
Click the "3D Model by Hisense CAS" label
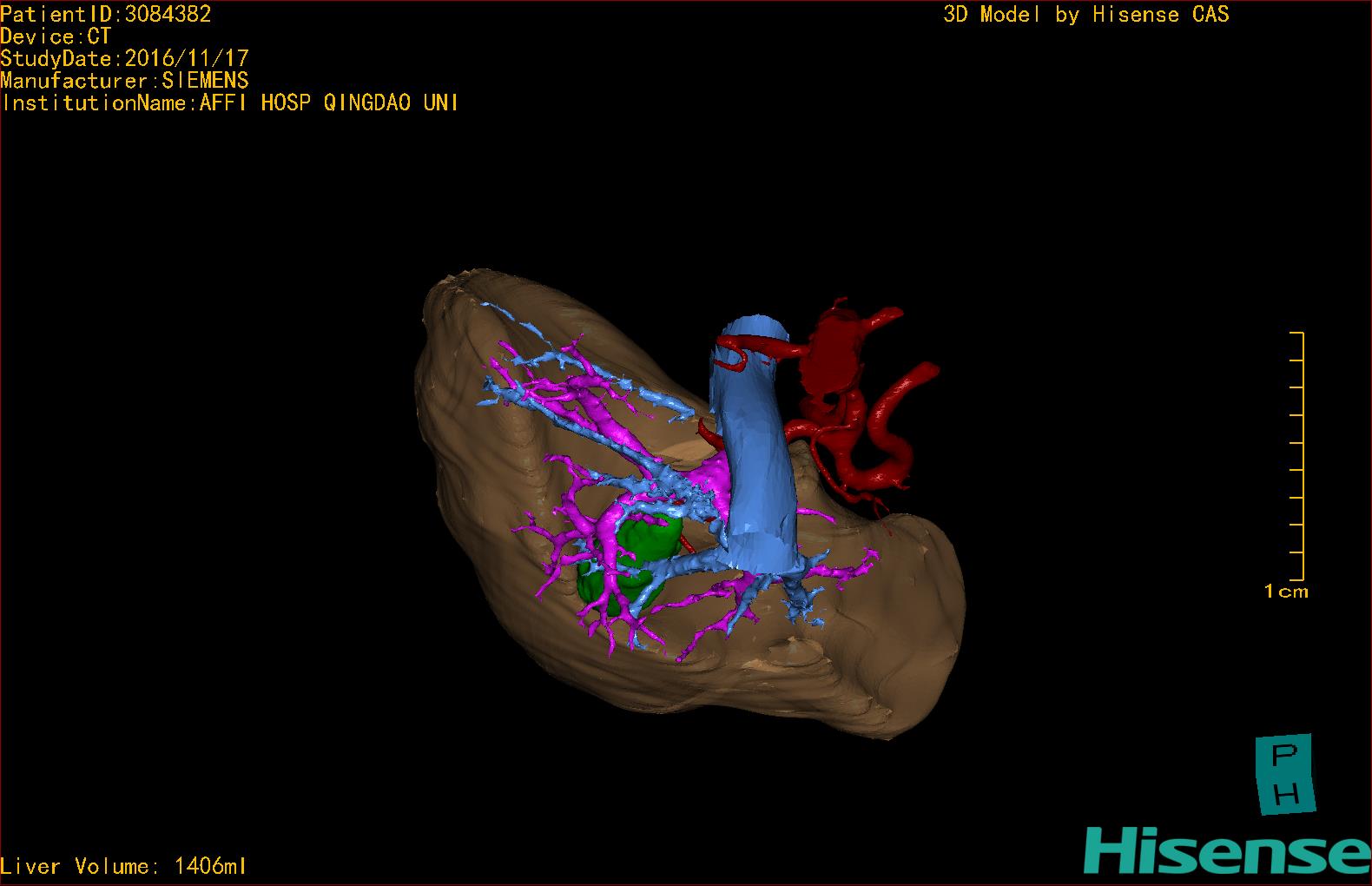(x=1086, y=14)
